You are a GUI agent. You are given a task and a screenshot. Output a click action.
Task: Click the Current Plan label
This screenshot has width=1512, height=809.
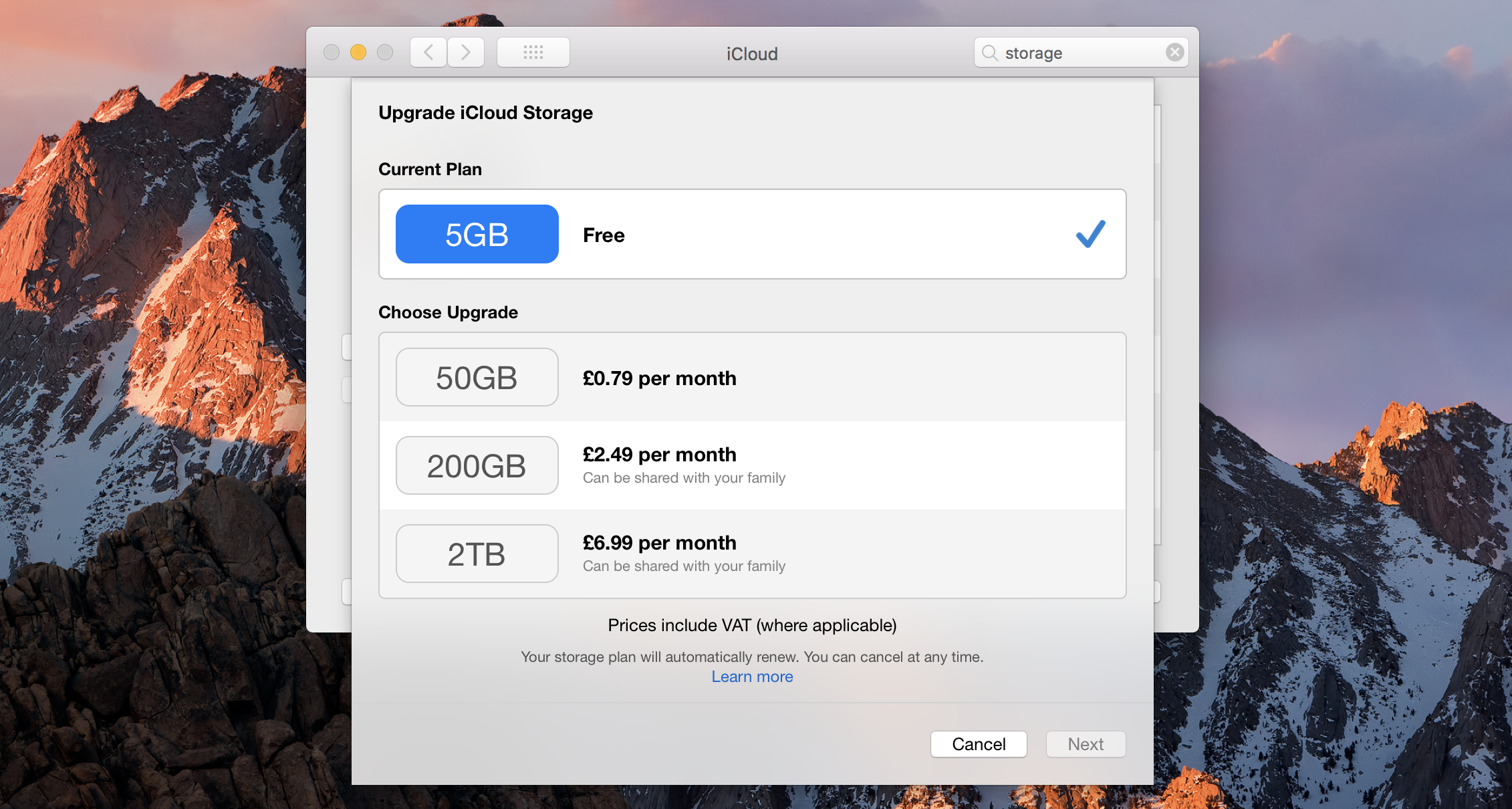tap(430, 169)
